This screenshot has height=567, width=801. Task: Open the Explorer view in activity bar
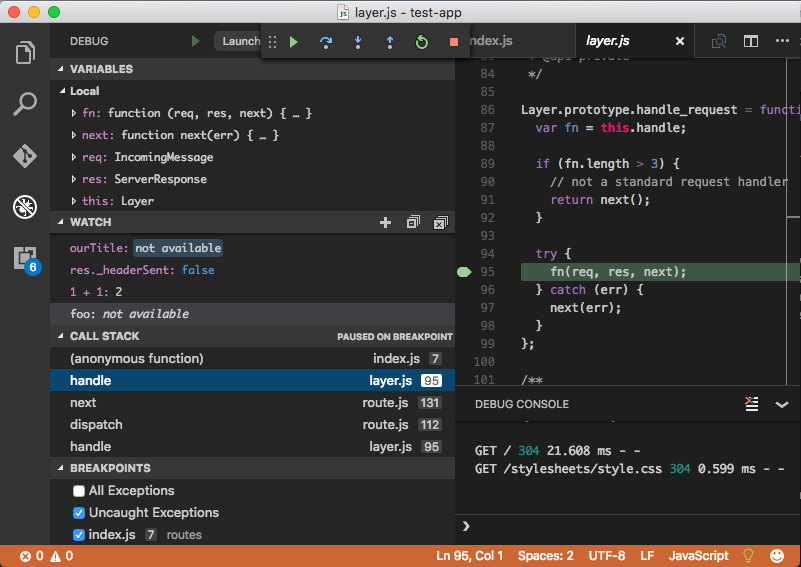25,52
